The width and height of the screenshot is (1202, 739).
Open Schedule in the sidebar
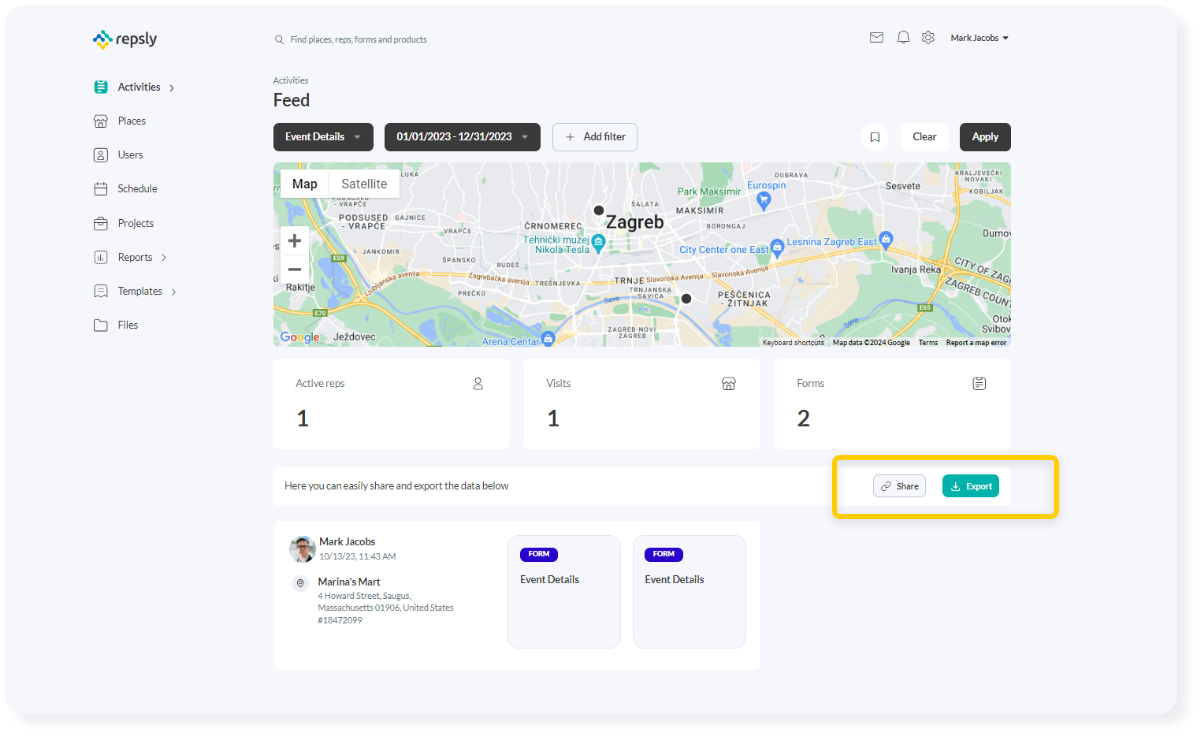(x=137, y=189)
